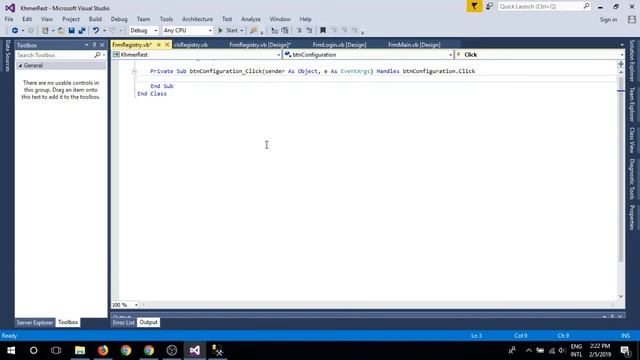Viewport: 640px width, 360px height.
Task: Collapse the General toolbox group
Action: 20,66
